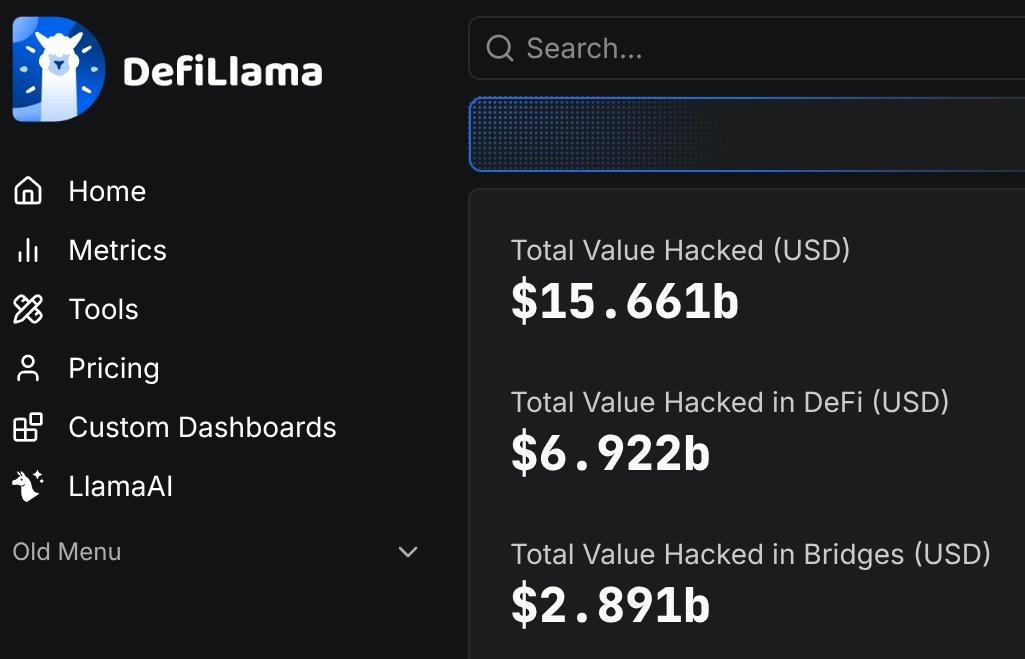Viewport: 1025px width, 659px height.
Task: Launch LlamaAI from the sidebar
Action: pos(120,486)
